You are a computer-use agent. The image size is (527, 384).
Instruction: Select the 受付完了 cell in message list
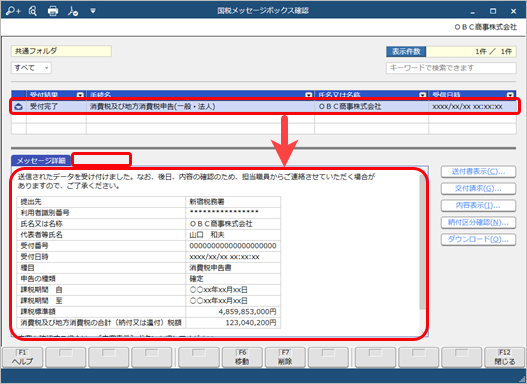(56, 107)
